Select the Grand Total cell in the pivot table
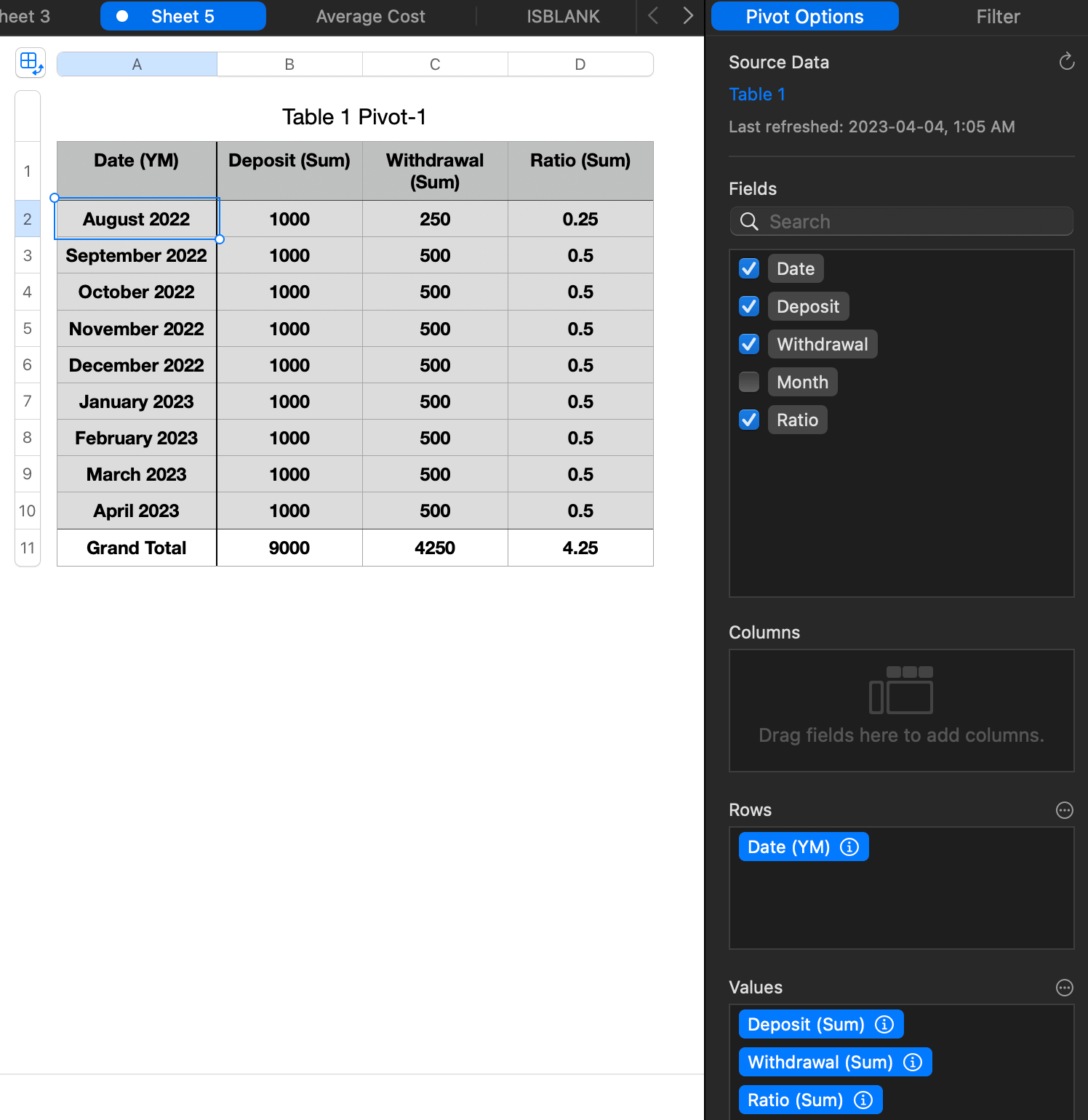1088x1120 pixels. point(136,548)
